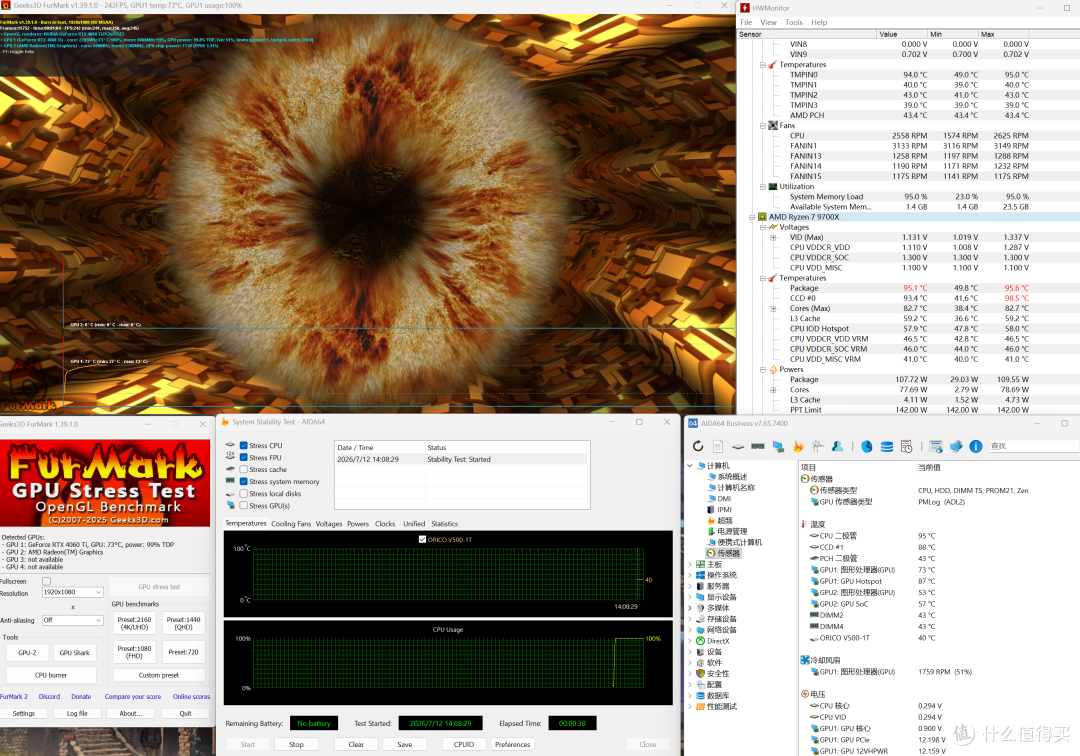Click the blue info icon in AIDA64 toolbar
Image resolution: width=1080 pixels, height=756 pixels.
tap(975, 446)
